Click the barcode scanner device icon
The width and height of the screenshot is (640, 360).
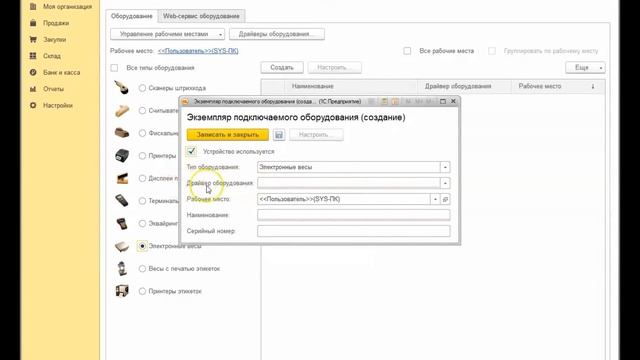pyautogui.click(x=122, y=87)
